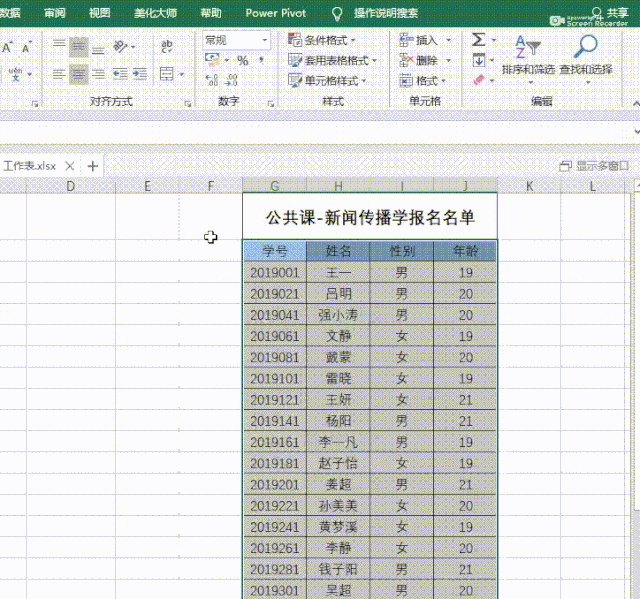
Task: Open number format dialog launcher
Action: [271, 104]
